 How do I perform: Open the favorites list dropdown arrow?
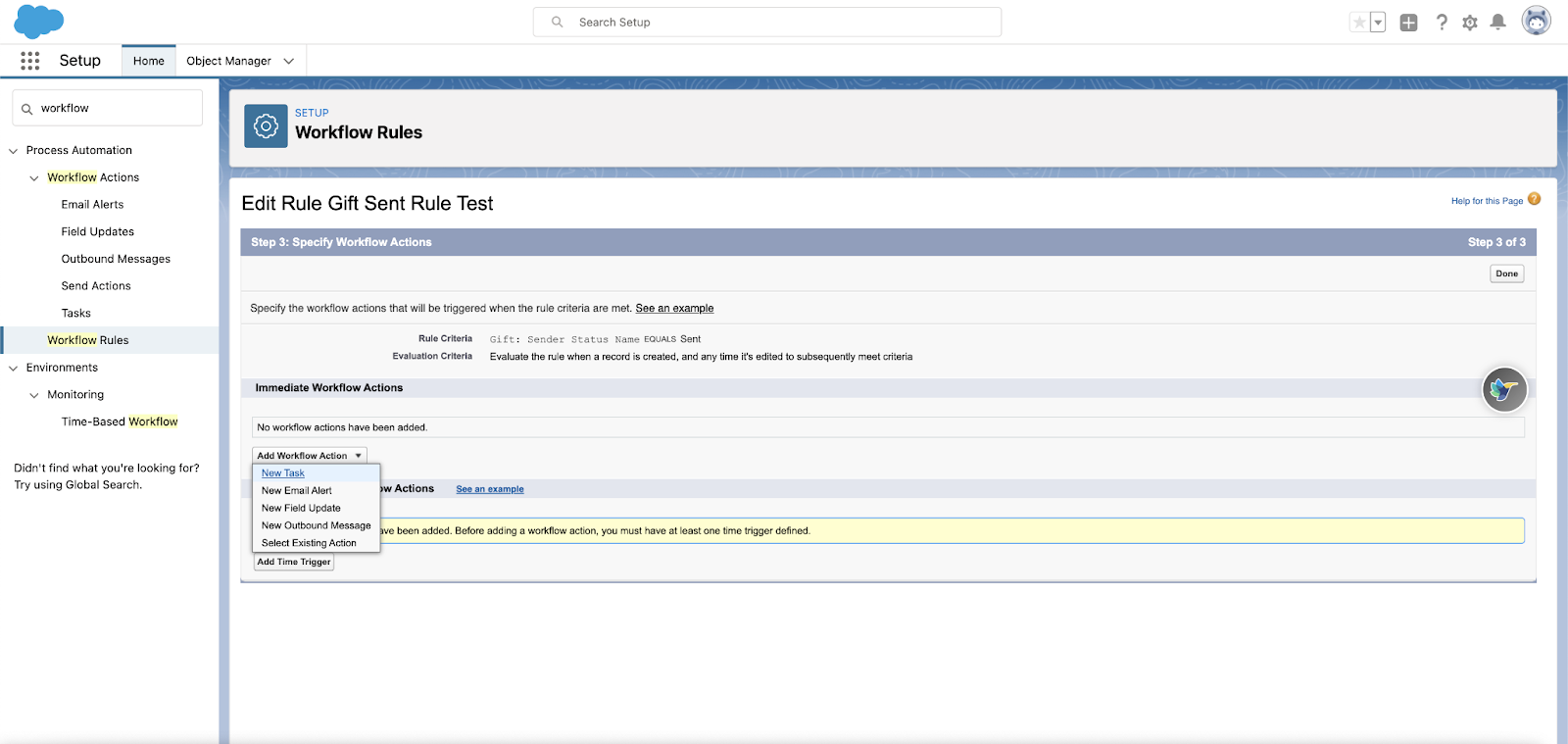(x=1378, y=23)
